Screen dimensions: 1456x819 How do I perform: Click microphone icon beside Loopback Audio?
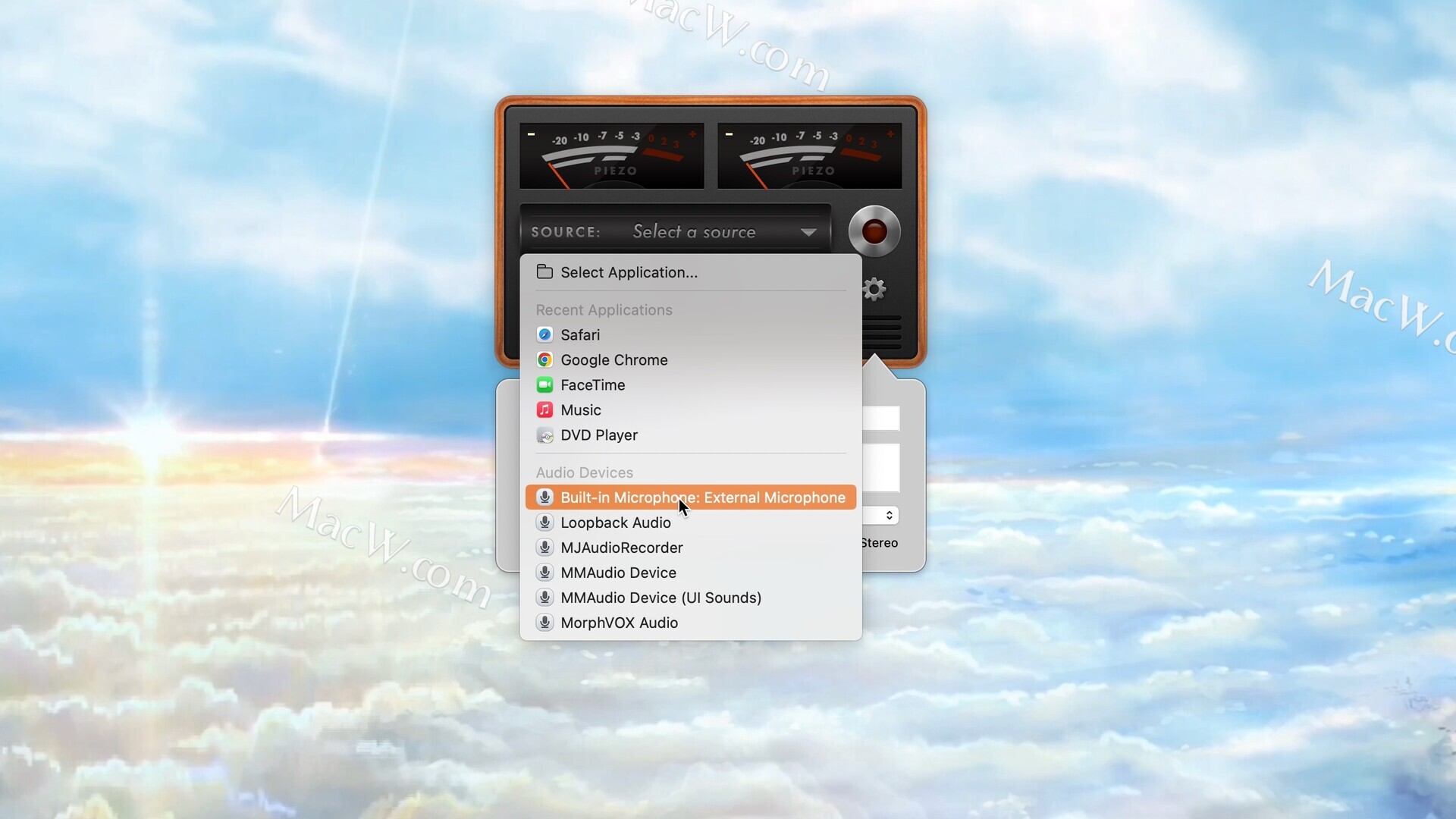click(x=544, y=522)
